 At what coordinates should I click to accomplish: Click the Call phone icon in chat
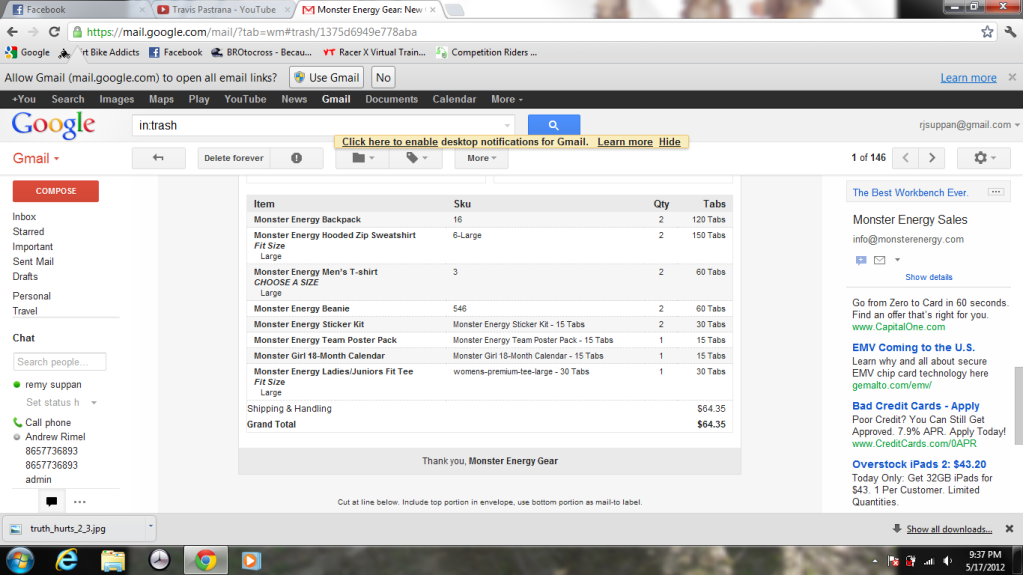18,423
